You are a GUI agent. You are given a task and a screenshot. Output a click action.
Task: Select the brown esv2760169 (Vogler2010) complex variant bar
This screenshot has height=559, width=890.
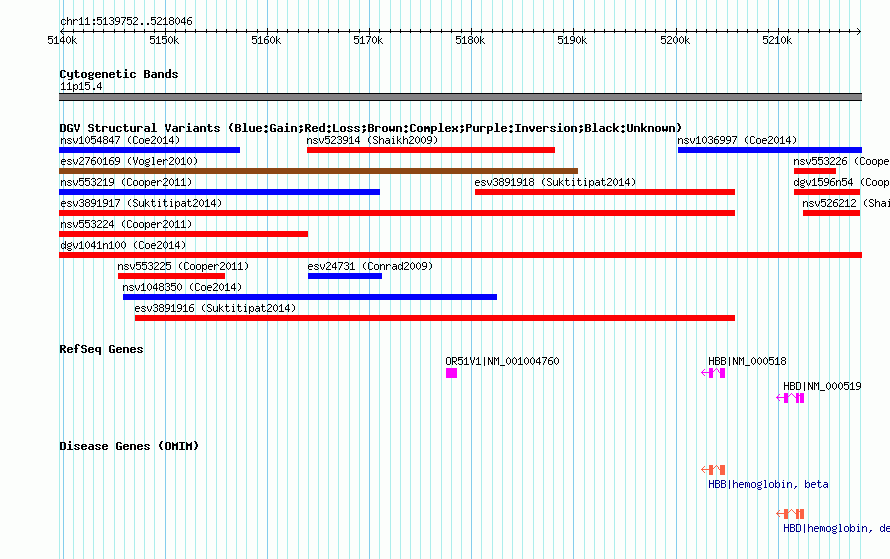(x=318, y=171)
